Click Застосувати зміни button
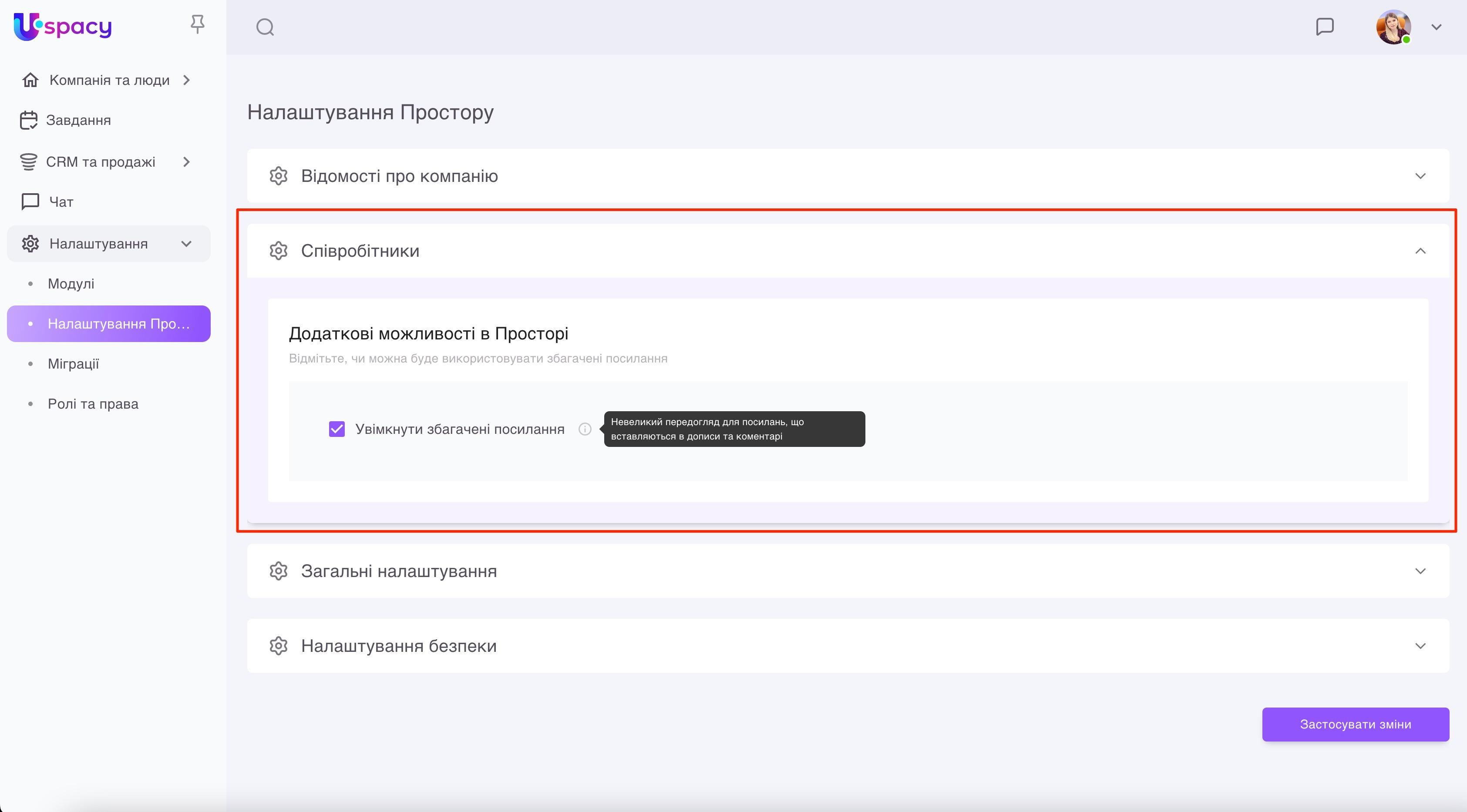 tap(1355, 724)
